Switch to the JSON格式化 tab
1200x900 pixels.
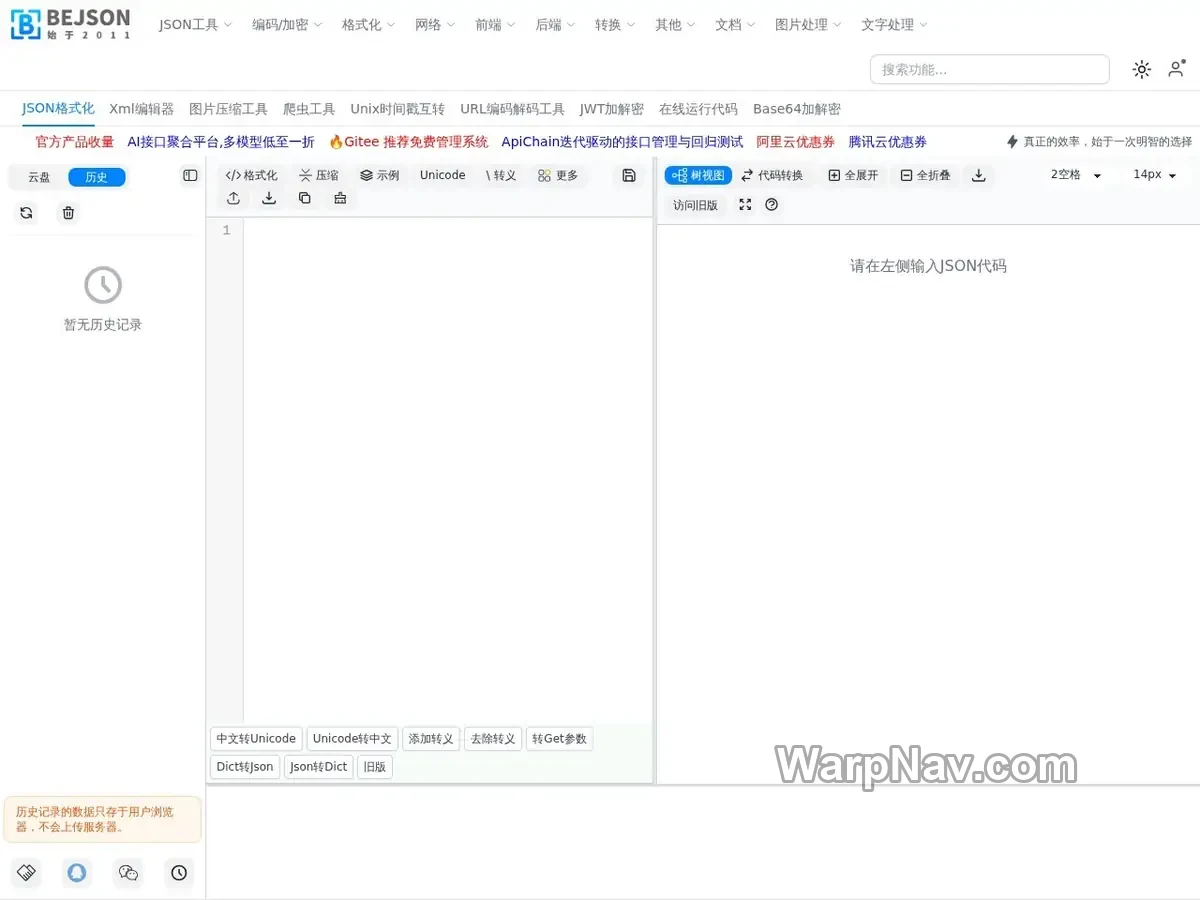coord(58,109)
